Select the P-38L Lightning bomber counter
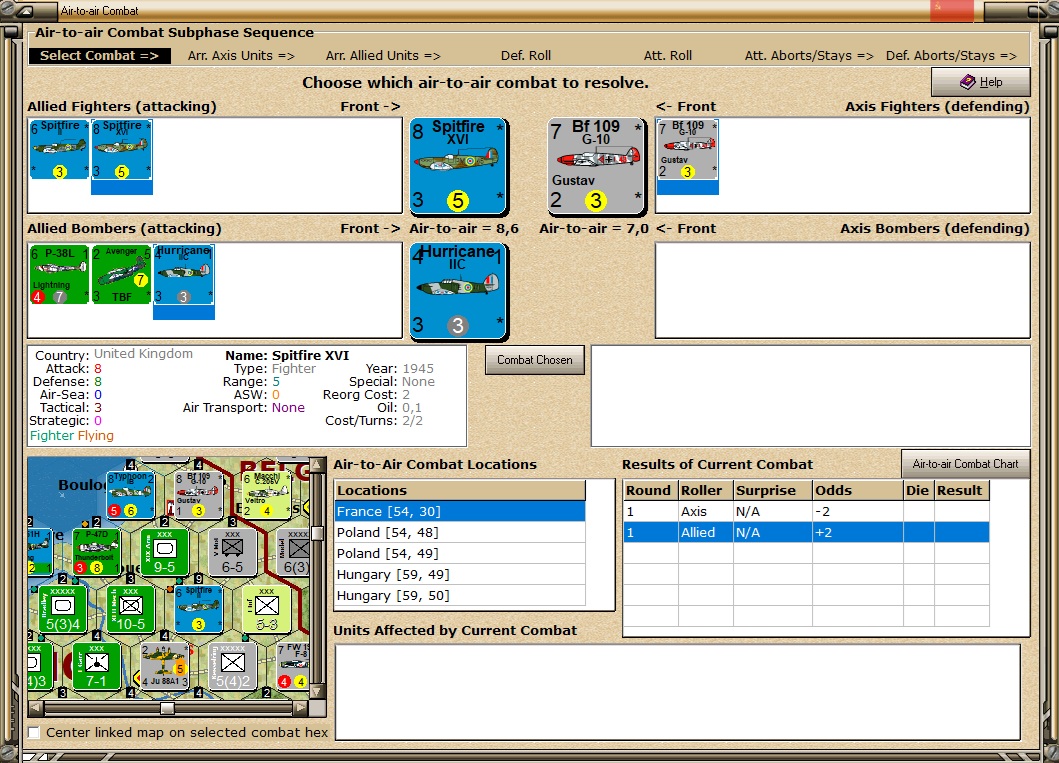 [x=59, y=274]
